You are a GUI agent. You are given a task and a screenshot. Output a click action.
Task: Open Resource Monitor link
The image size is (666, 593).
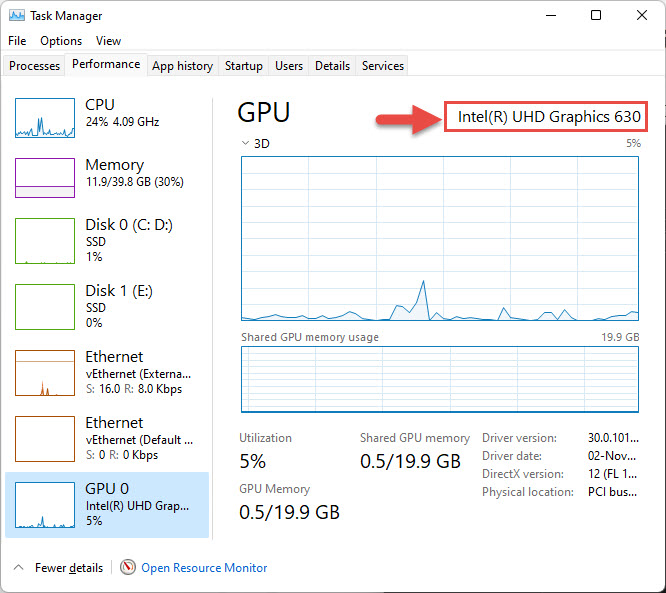point(204,568)
